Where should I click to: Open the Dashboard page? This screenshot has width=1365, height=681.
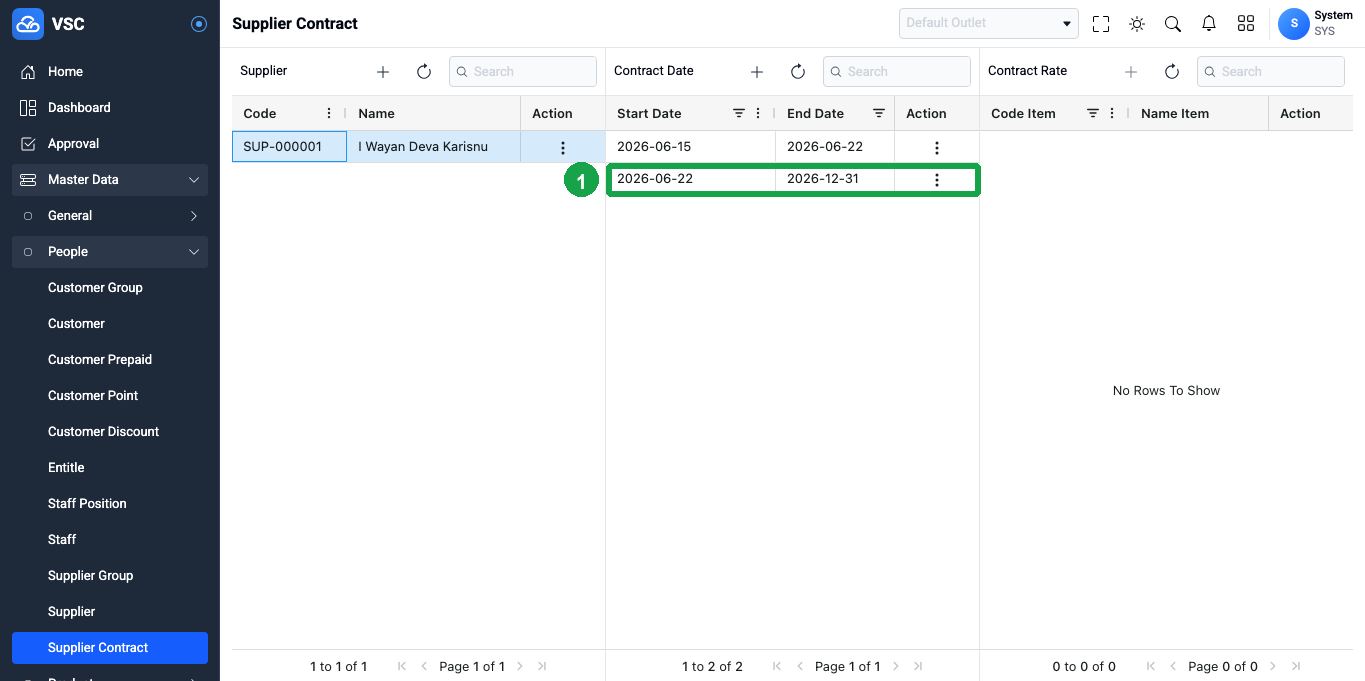(x=110, y=108)
